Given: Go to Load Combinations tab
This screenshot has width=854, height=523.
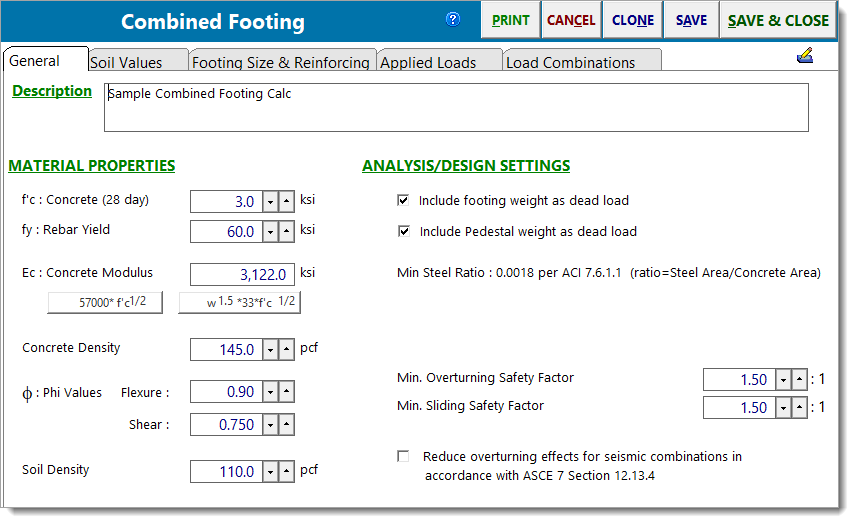Looking at the screenshot, I should pos(582,61).
